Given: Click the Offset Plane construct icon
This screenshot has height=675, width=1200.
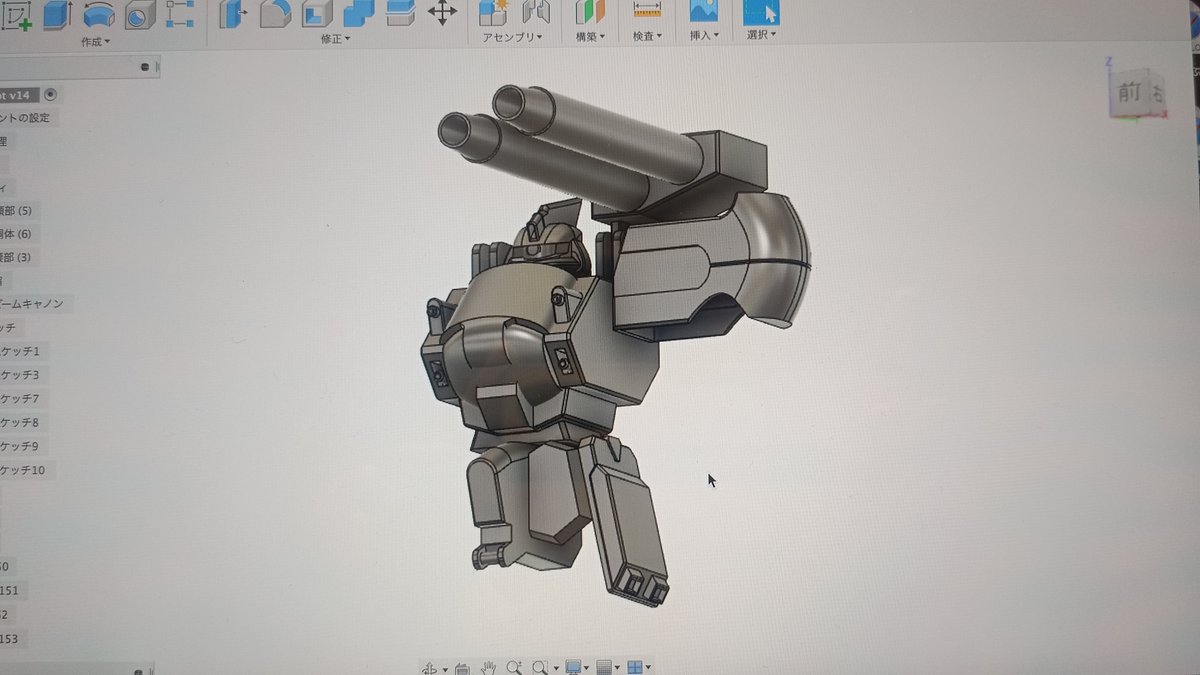Looking at the screenshot, I should click(x=590, y=12).
